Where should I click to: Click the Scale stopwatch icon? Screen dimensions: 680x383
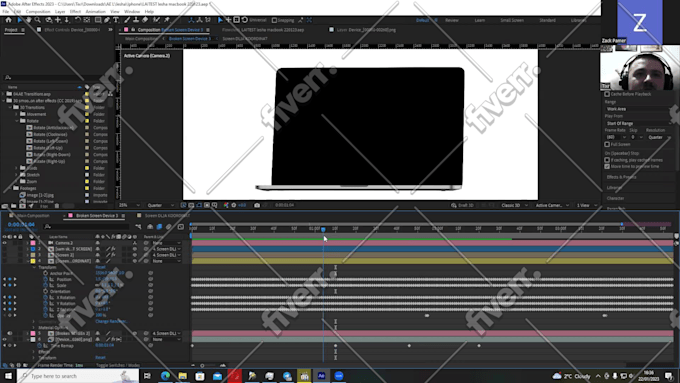(x=46, y=285)
